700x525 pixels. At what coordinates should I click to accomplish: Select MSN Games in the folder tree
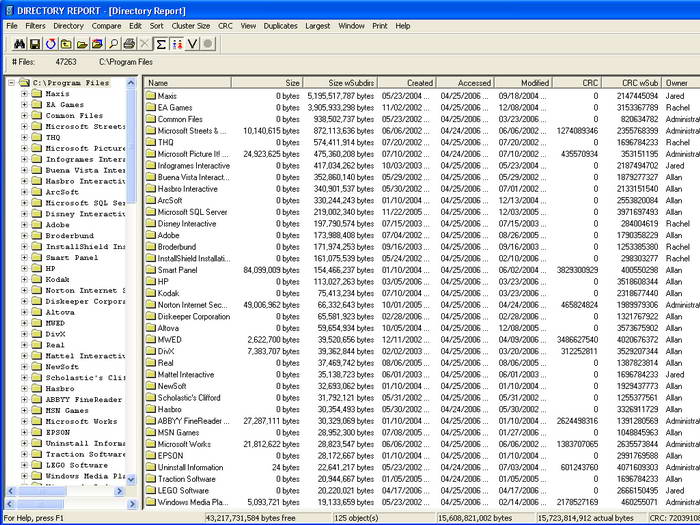point(67,410)
